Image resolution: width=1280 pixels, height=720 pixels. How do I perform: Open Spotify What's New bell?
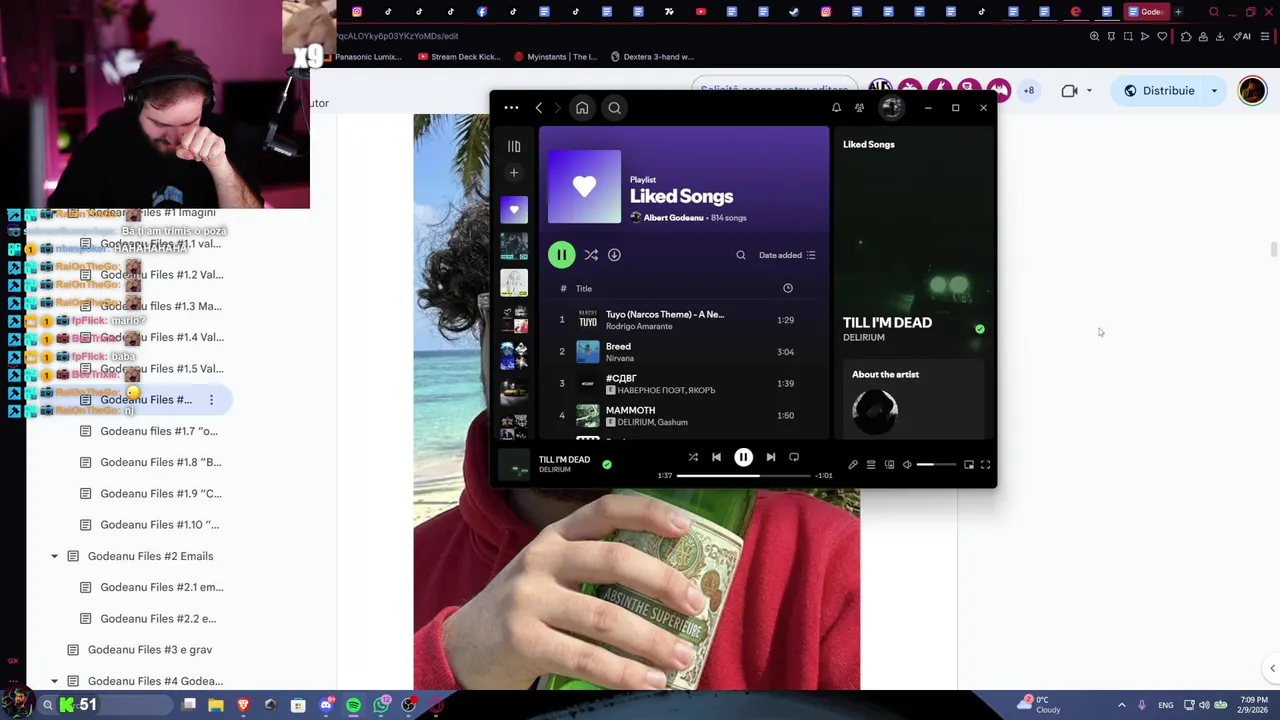836,108
